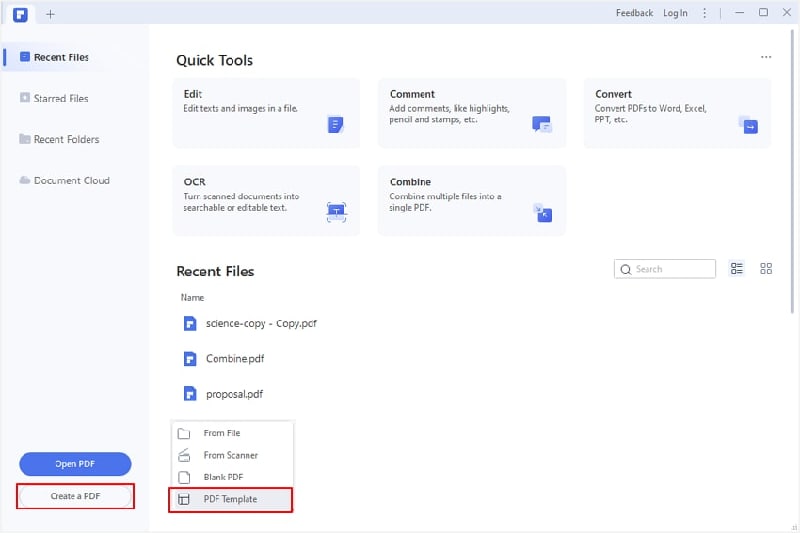The height and width of the screenshot is (536, 800).
Task: Open Document Cloud section
Action: pos(71,180)
